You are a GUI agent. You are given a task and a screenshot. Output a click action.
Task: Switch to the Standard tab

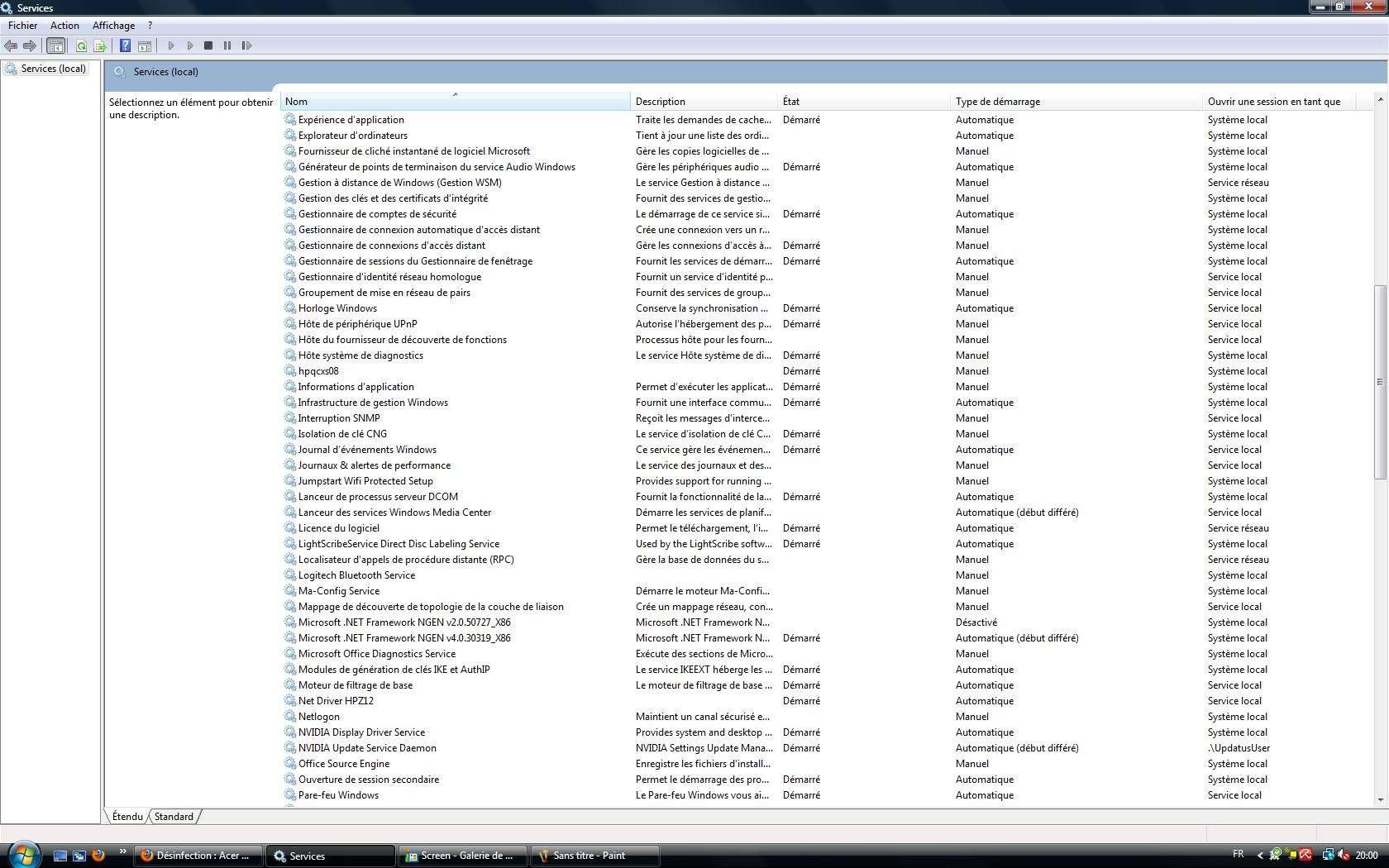(174, 817)
